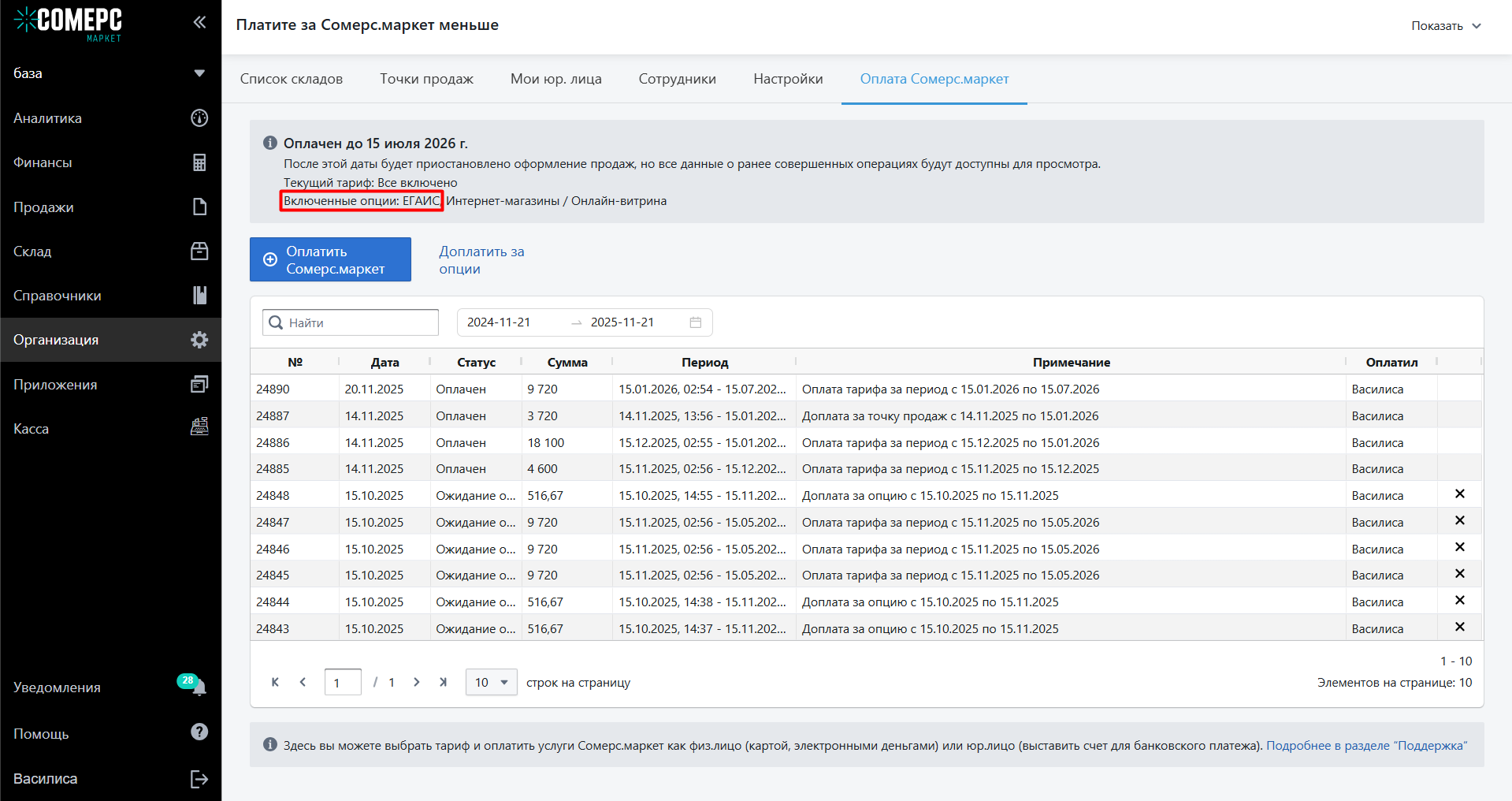Viewport: 1512px width, 801px height.
Task: Delete row 24843 using its X icon
Action: (x=1459, y=628)
